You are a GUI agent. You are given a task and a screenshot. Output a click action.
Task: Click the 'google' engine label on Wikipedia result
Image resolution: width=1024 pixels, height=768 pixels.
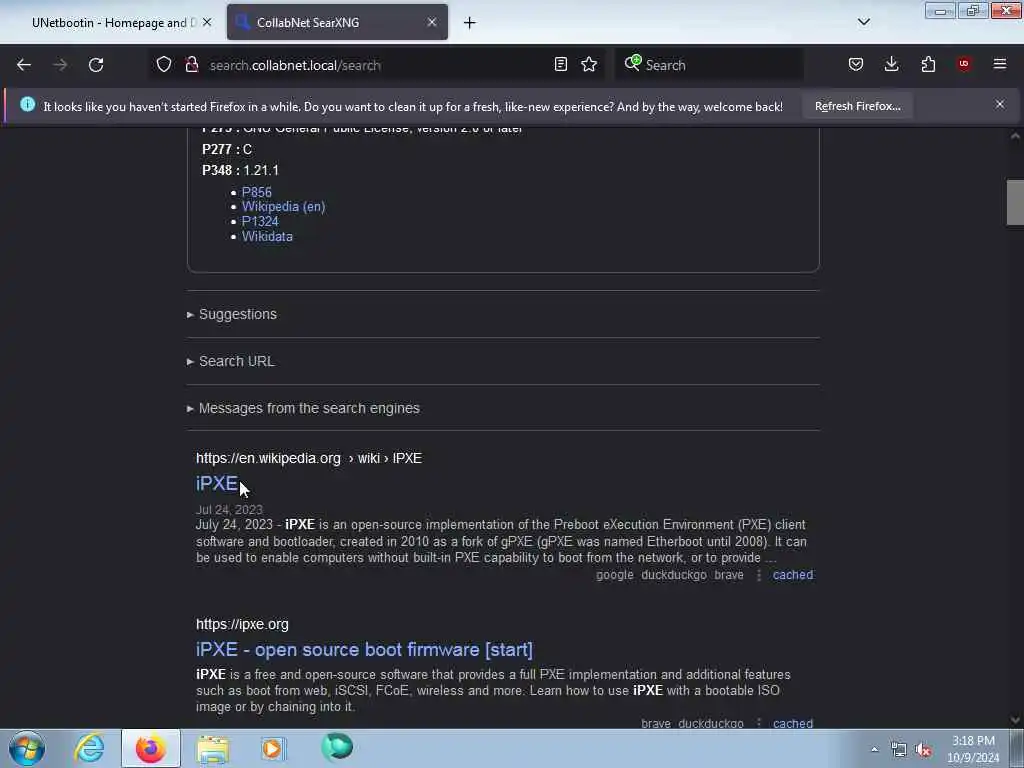pyautogui.click(x=615, y=575)
